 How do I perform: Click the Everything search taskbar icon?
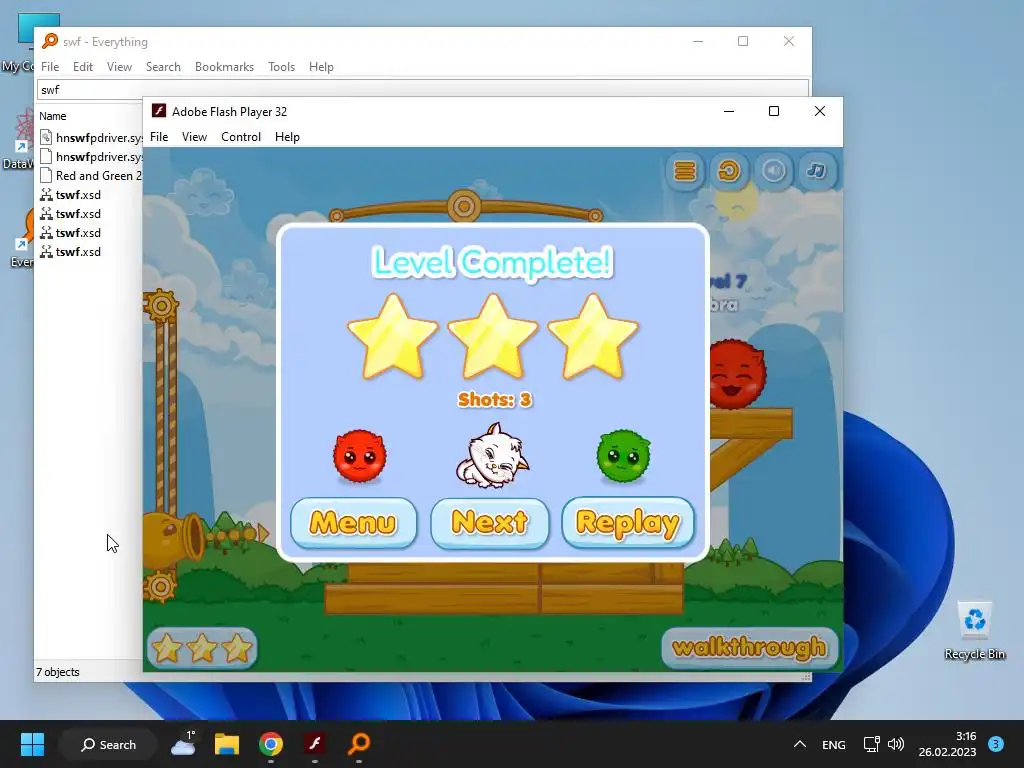(x=359, y=744)
